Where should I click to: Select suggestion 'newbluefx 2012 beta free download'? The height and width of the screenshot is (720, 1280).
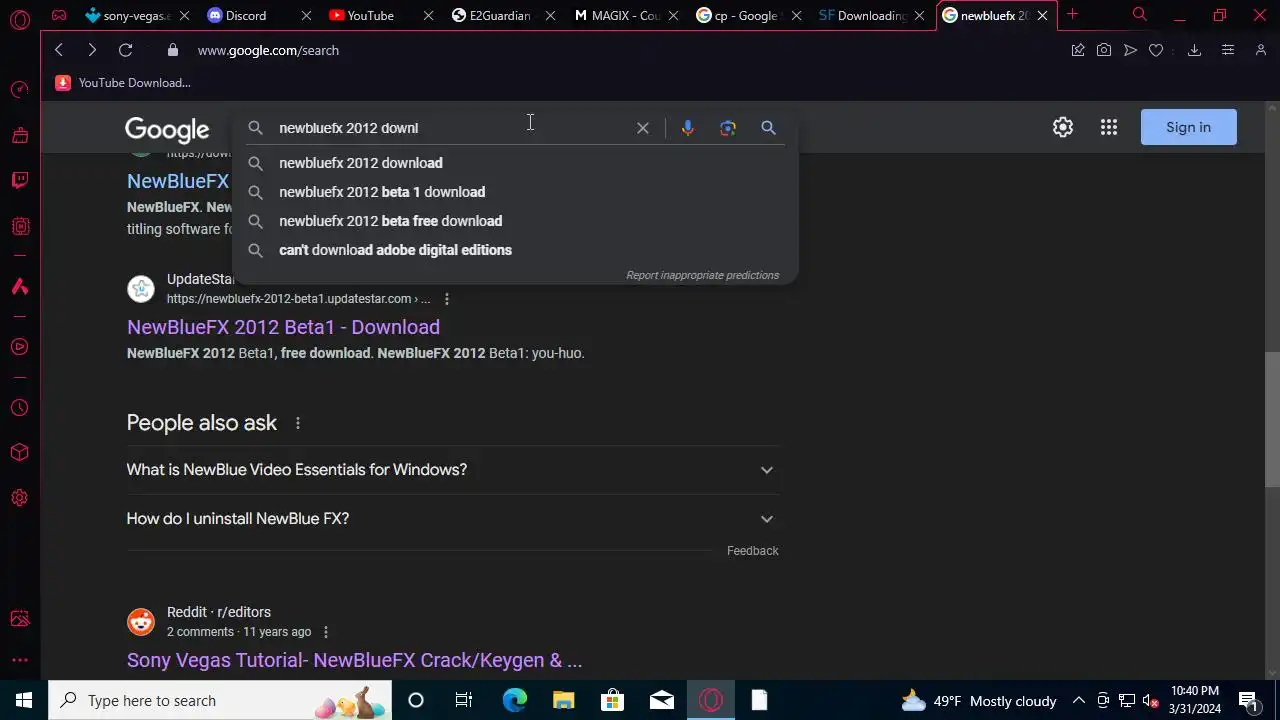(x=515, y=221)
